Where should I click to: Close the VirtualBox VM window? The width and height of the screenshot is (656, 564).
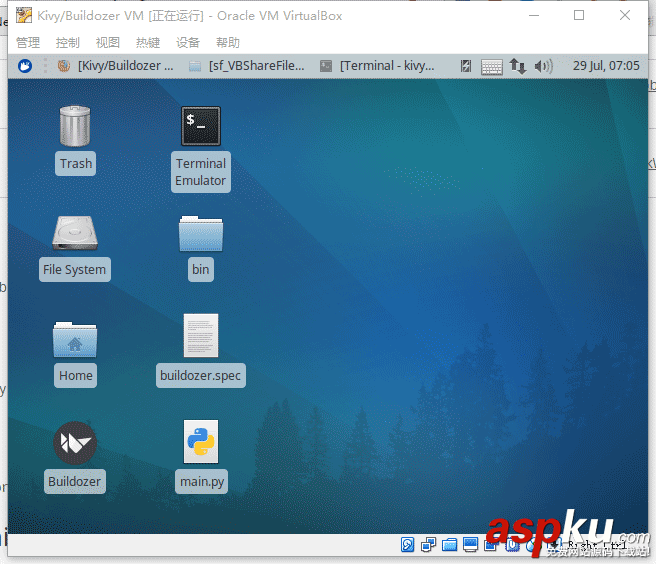(x=625, y=15)
